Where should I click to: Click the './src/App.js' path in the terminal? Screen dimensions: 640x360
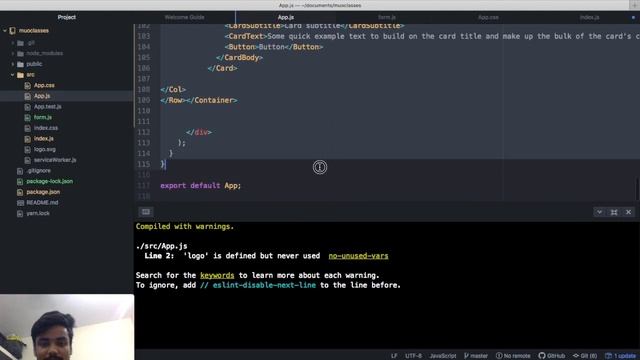click(162, 246)
